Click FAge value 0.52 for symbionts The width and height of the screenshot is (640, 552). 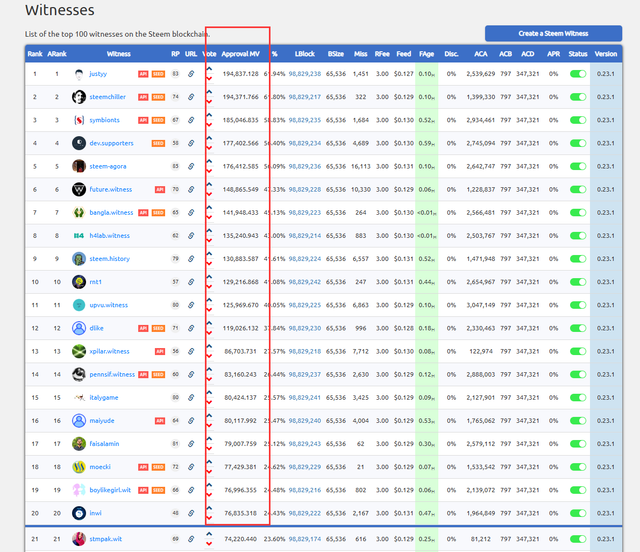(427, 120)
